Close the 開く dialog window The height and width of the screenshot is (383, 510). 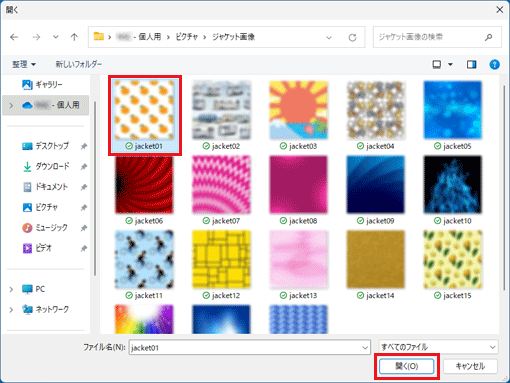[x=499, y=10]
